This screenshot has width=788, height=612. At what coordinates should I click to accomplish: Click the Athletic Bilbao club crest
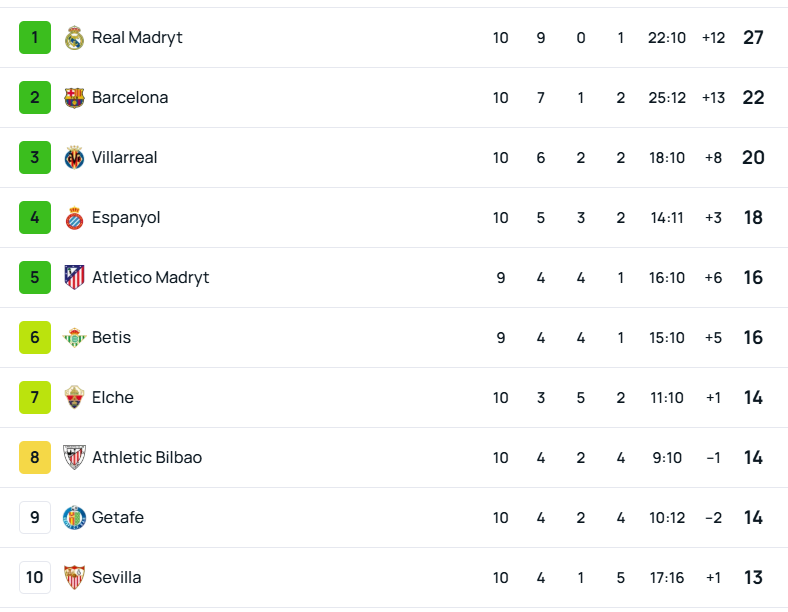click(x=74, y=458)
